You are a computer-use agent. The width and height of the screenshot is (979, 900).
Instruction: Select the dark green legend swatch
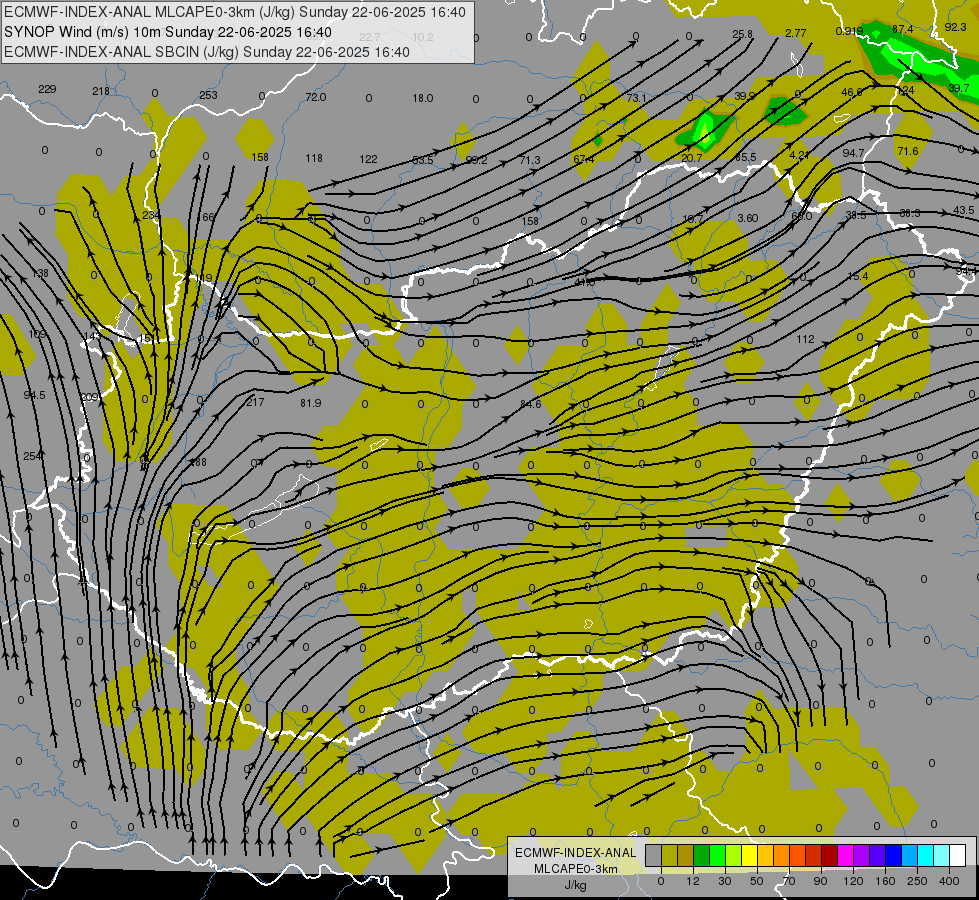[701, 856]
